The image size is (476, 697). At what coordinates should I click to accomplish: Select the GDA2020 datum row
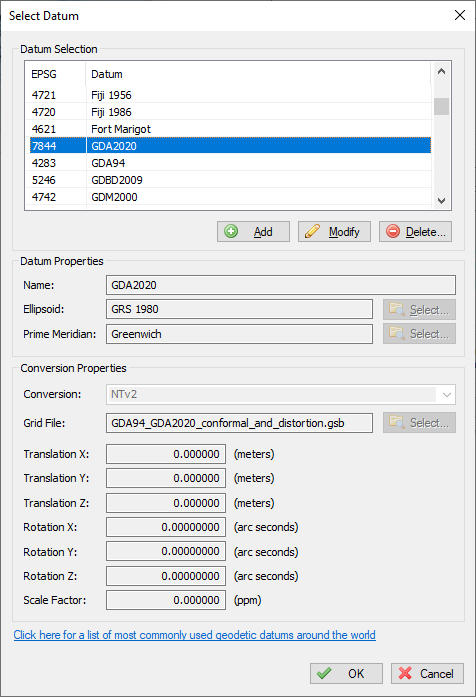(x=230, y=146)
